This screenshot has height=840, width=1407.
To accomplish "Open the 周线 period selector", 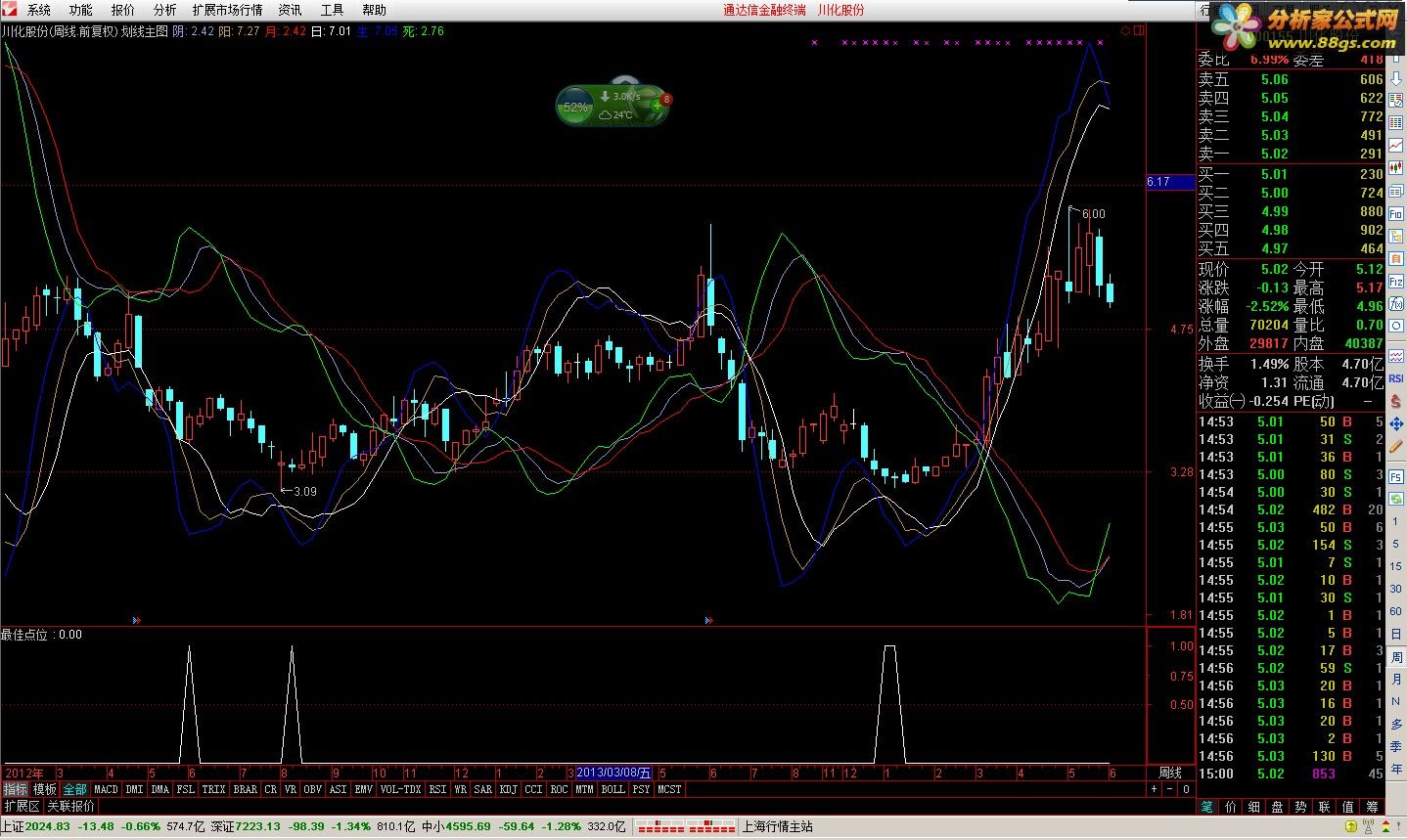I will [x=1170, y=773].
